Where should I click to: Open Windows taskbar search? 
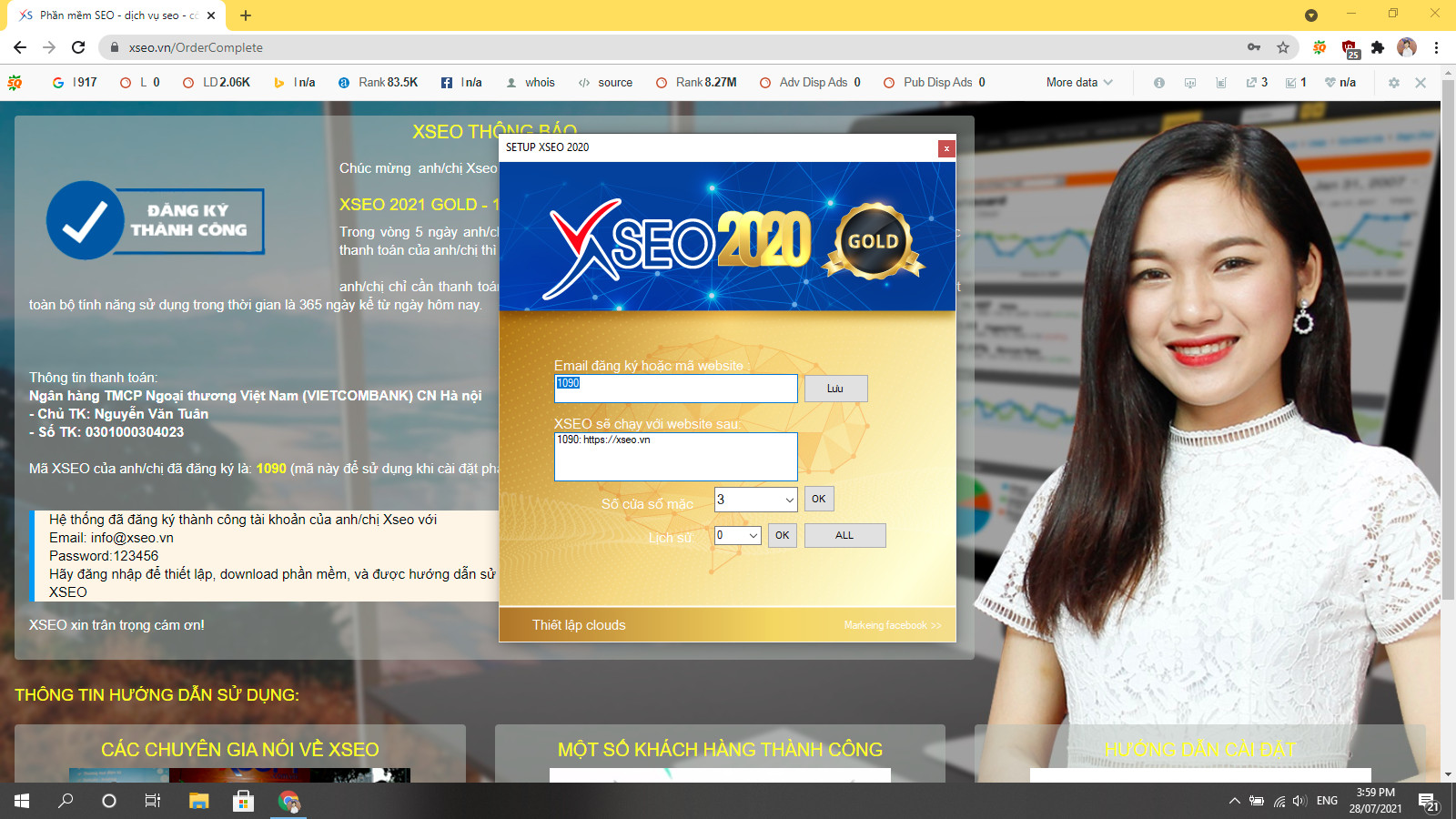(x=66, y=801)
